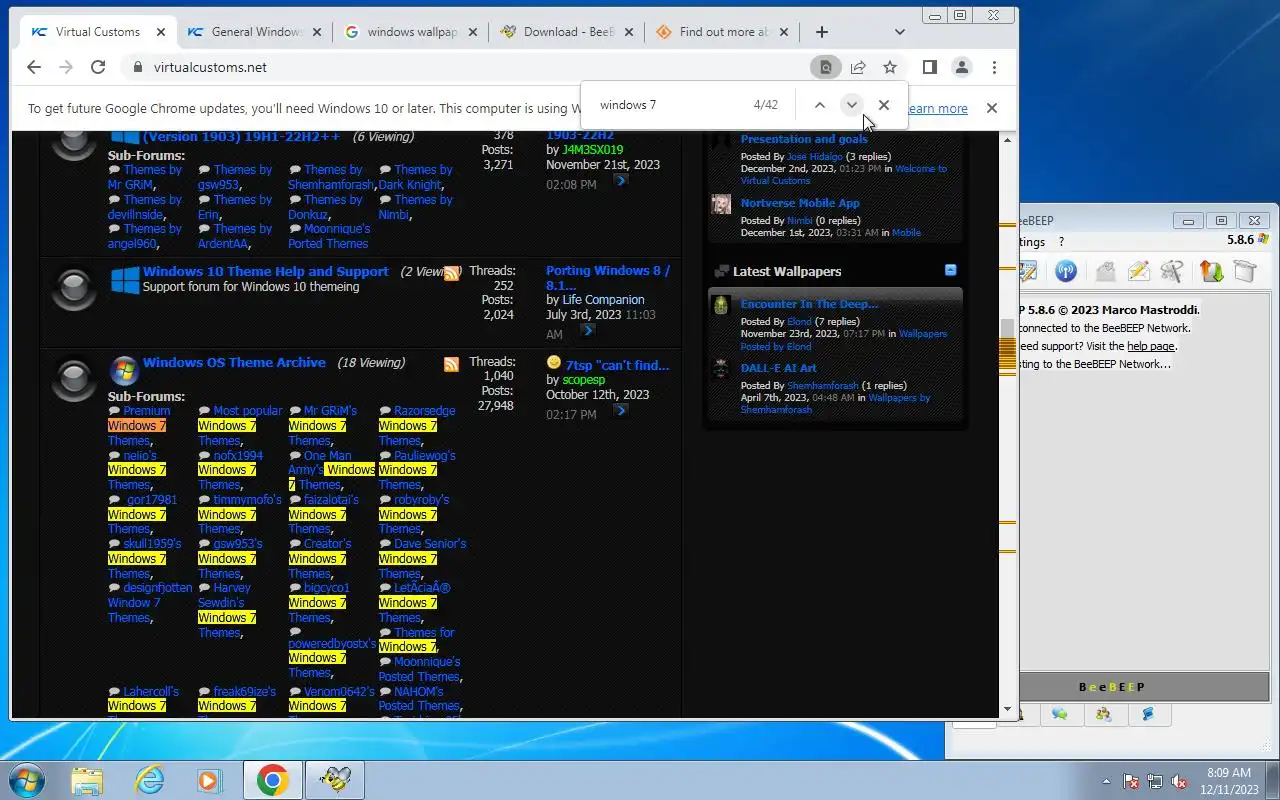Image resolution: width=1280 pixels, height=800 pixels.
Task: Share this page using the share icon
Action: coord(858,67)
